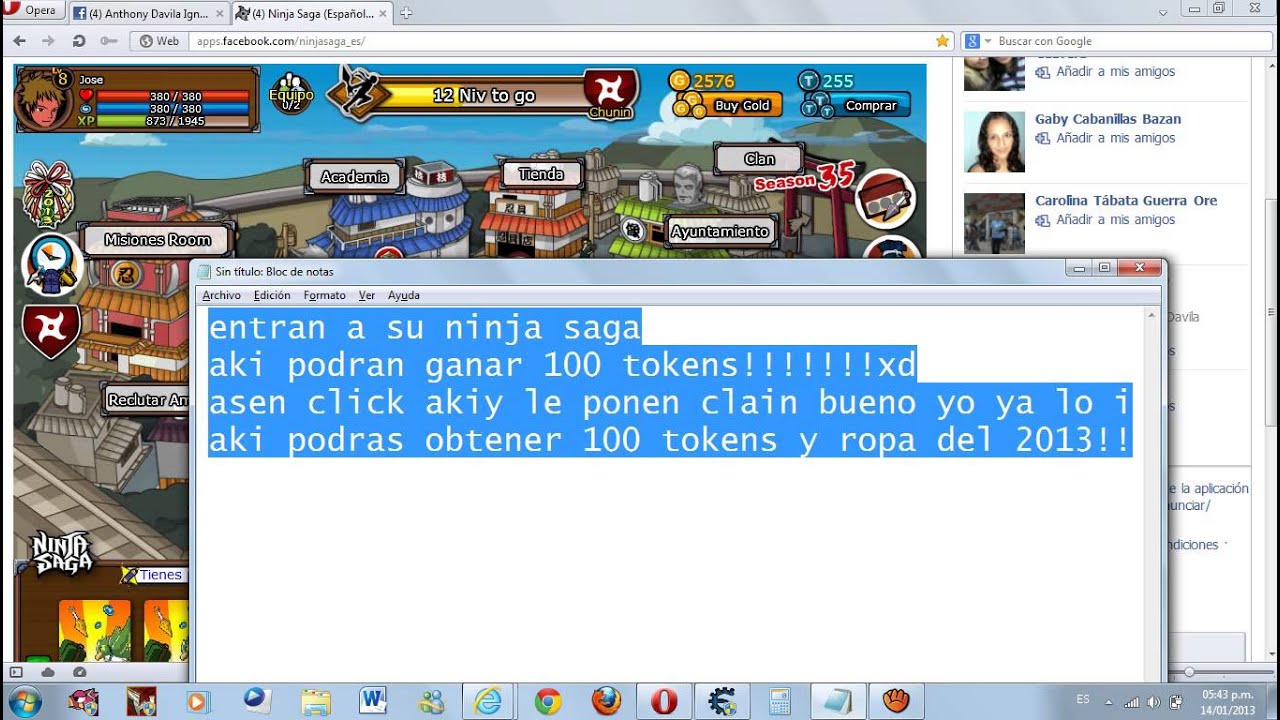The image size is (1280, 720).
Task: Open the Ver menu in Notepad
Action: pos(367,295)
